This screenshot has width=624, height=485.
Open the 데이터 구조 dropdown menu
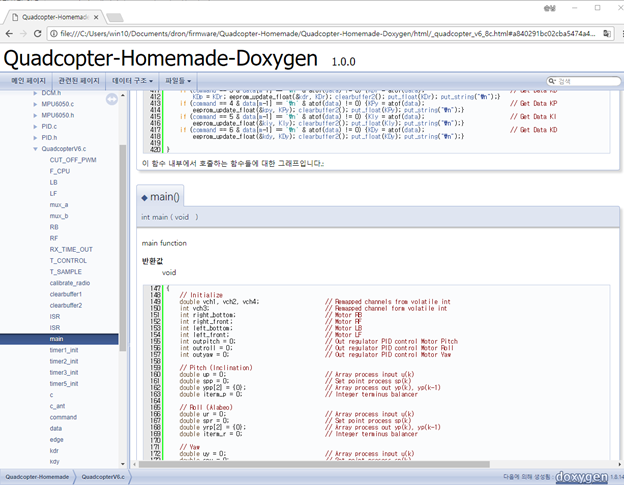pos(132,81)
